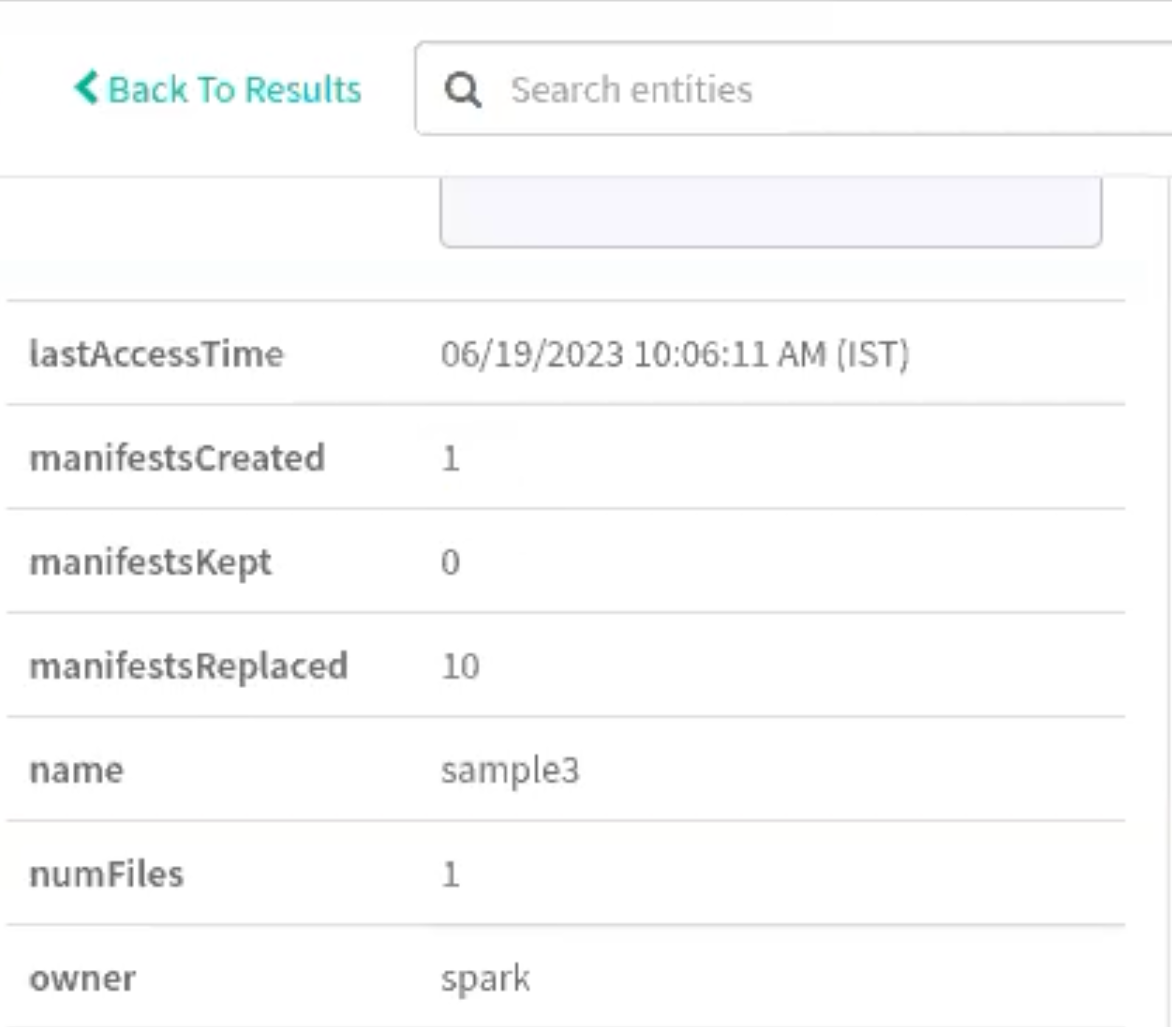Select the manifestsReplaced property label
This screenshot has width=1172, height=1027.
[188, 666]
